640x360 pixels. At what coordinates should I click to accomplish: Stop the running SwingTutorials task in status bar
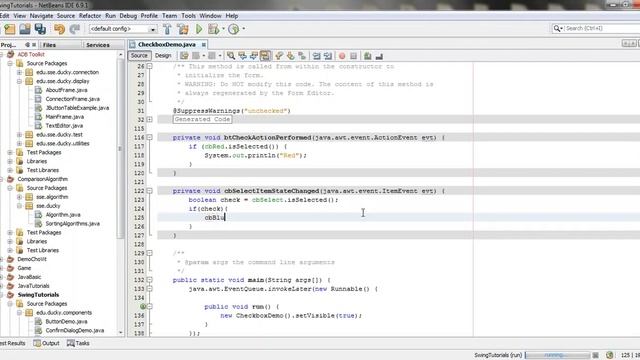click(596, 355)
